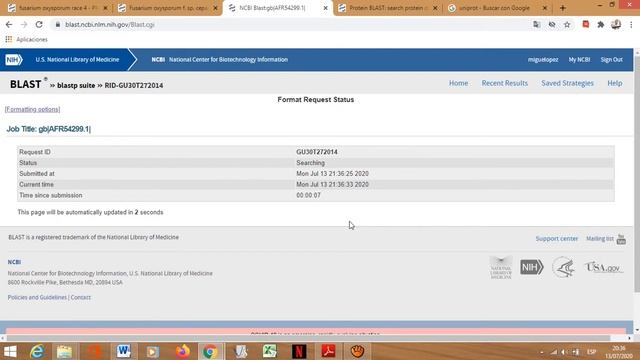
Task: Open Firefox from taskbar
Action: (182, 351)
